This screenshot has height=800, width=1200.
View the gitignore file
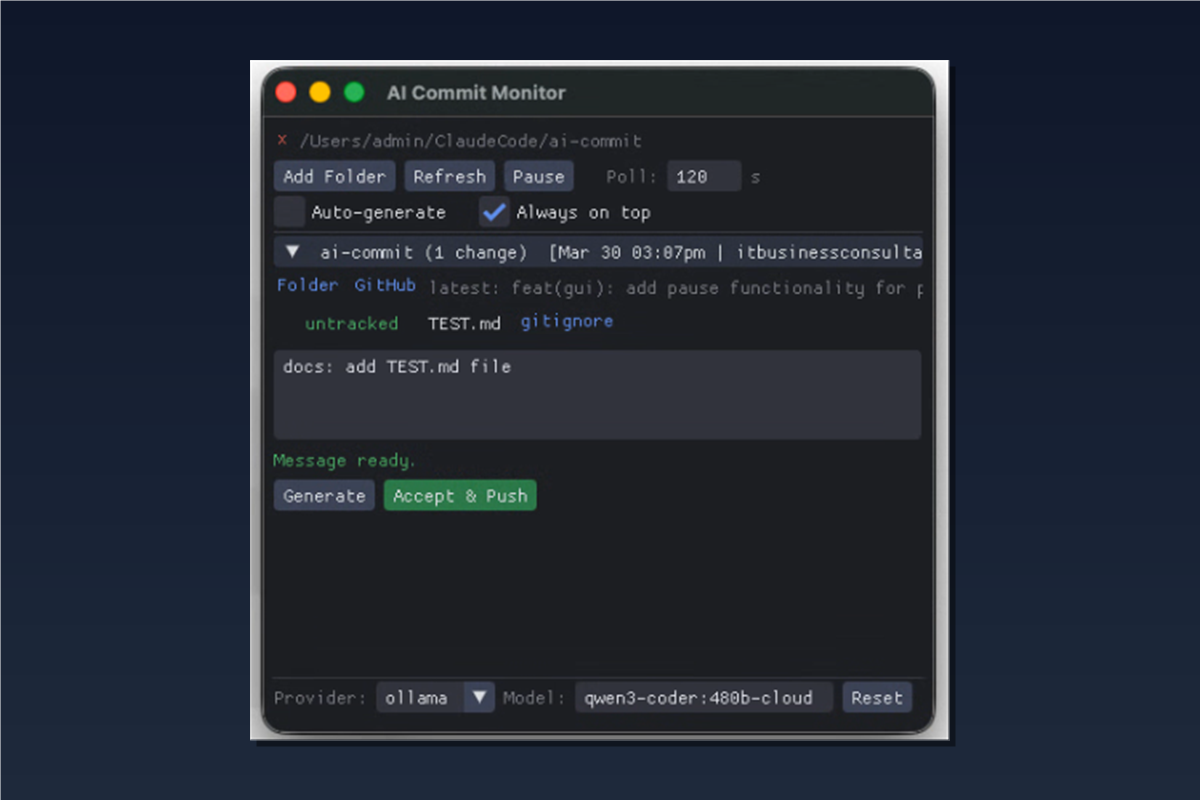pyautogui.click(x=566, y=322)
